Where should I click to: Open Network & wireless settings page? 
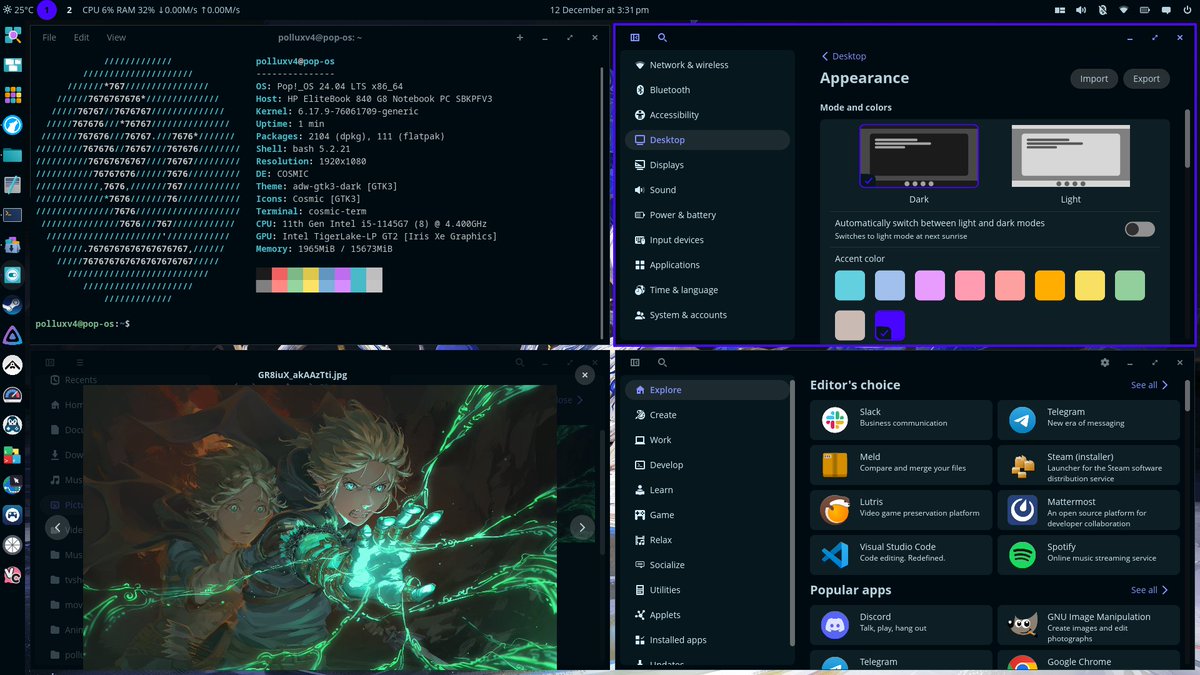coord(708,65)
